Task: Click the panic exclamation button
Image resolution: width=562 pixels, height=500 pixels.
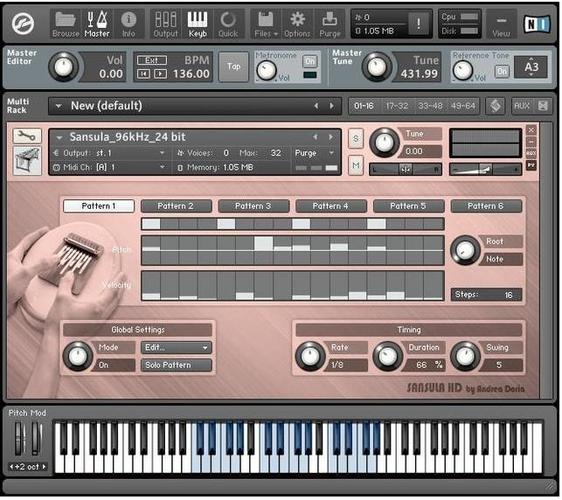Action: click(418, 24)
